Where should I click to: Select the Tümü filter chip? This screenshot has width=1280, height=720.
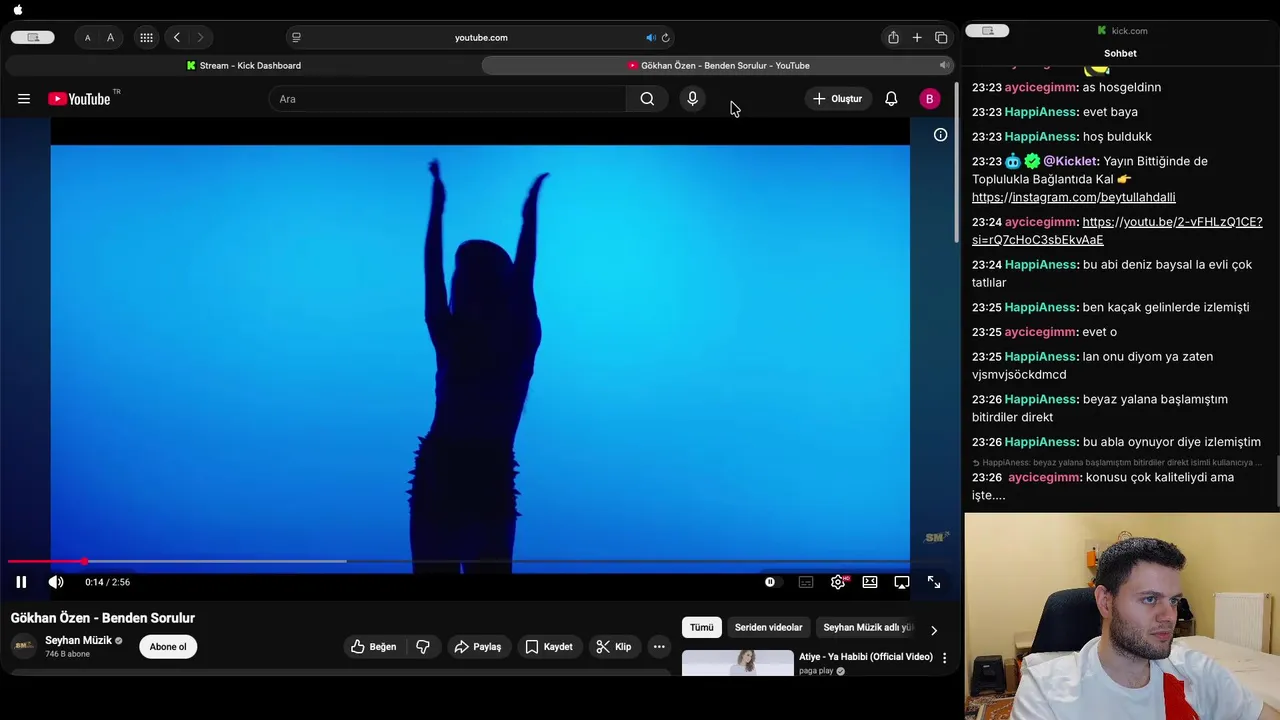coord(702,628)
